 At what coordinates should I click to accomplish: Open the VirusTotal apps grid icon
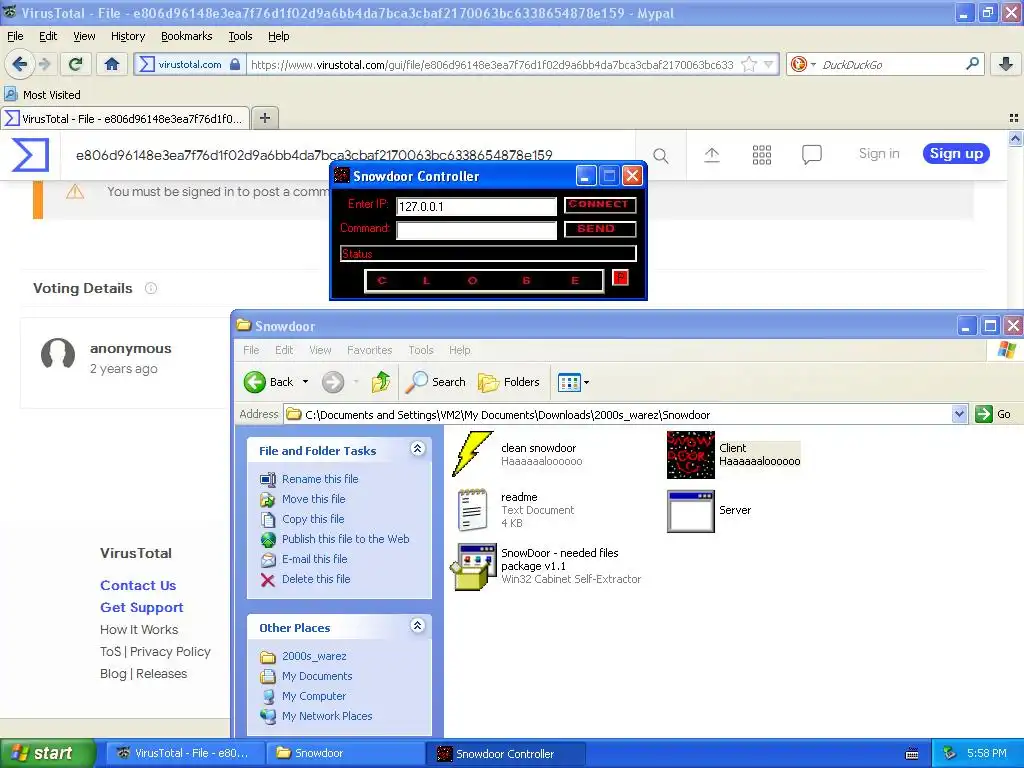761,155
